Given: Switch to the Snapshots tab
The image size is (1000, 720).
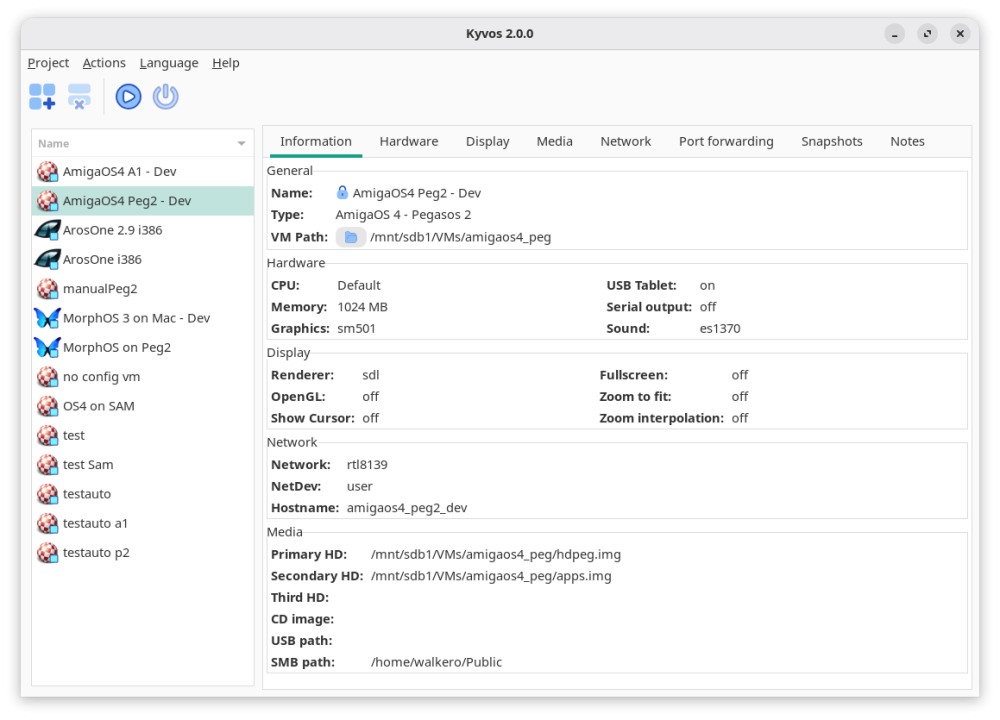Looking at the screenshot, I should coord(831,141).
